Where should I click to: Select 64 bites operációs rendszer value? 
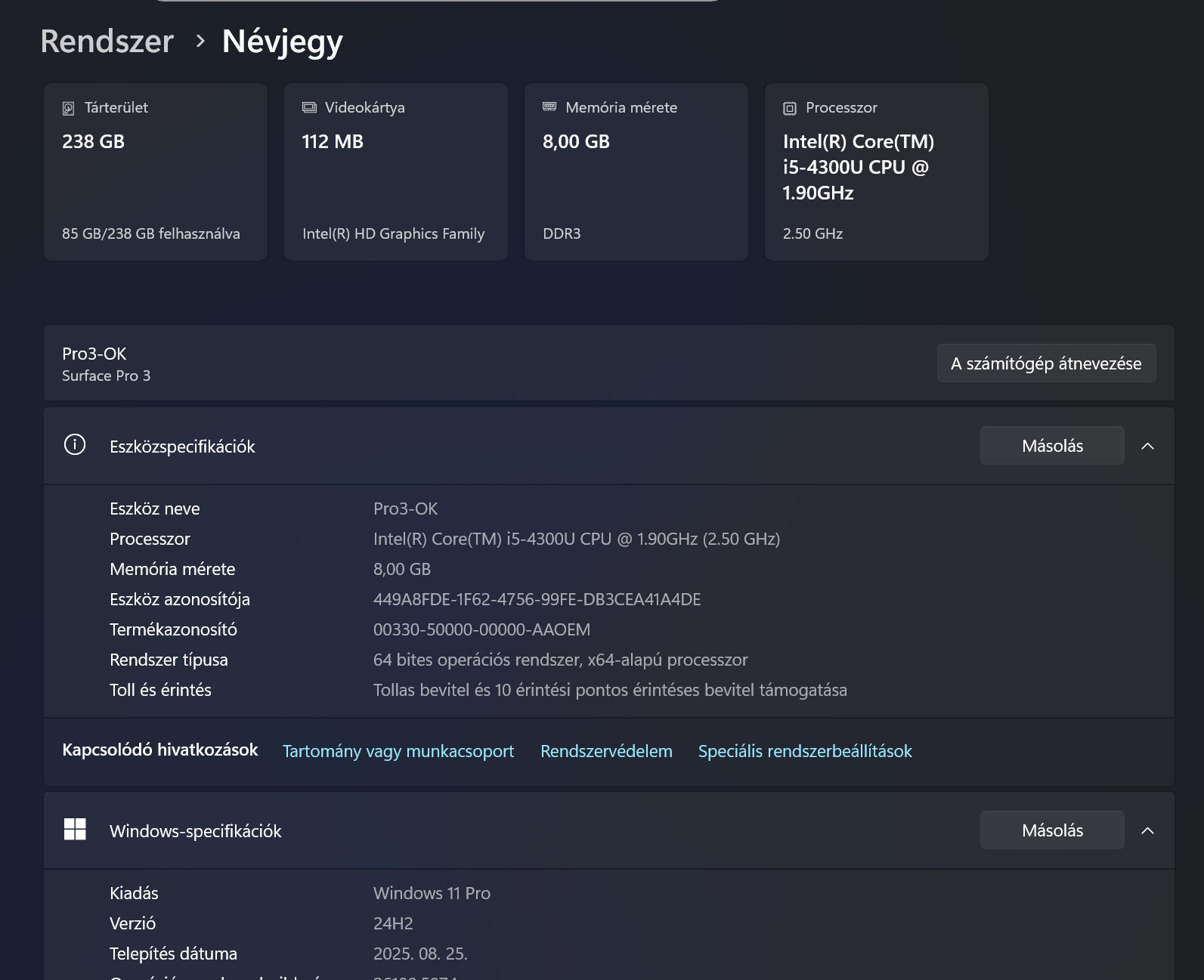click(x=560, y=660)
